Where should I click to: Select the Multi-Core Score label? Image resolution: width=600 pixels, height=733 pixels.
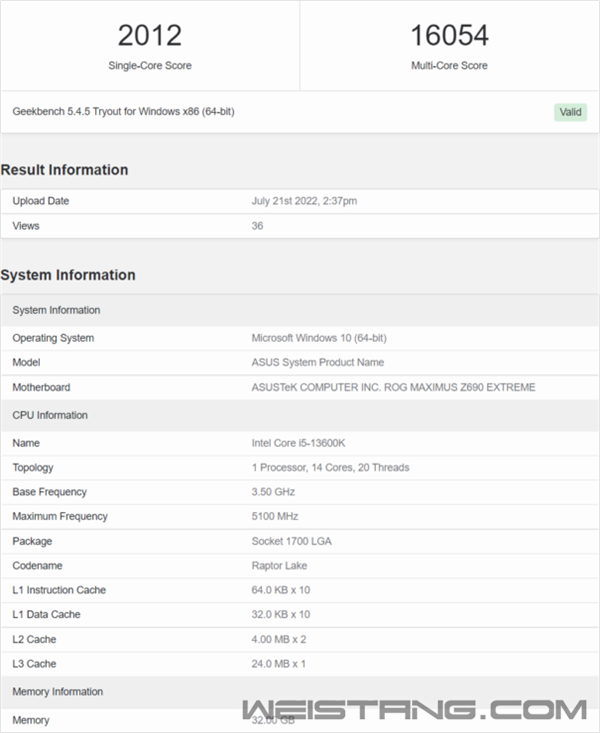449,66
